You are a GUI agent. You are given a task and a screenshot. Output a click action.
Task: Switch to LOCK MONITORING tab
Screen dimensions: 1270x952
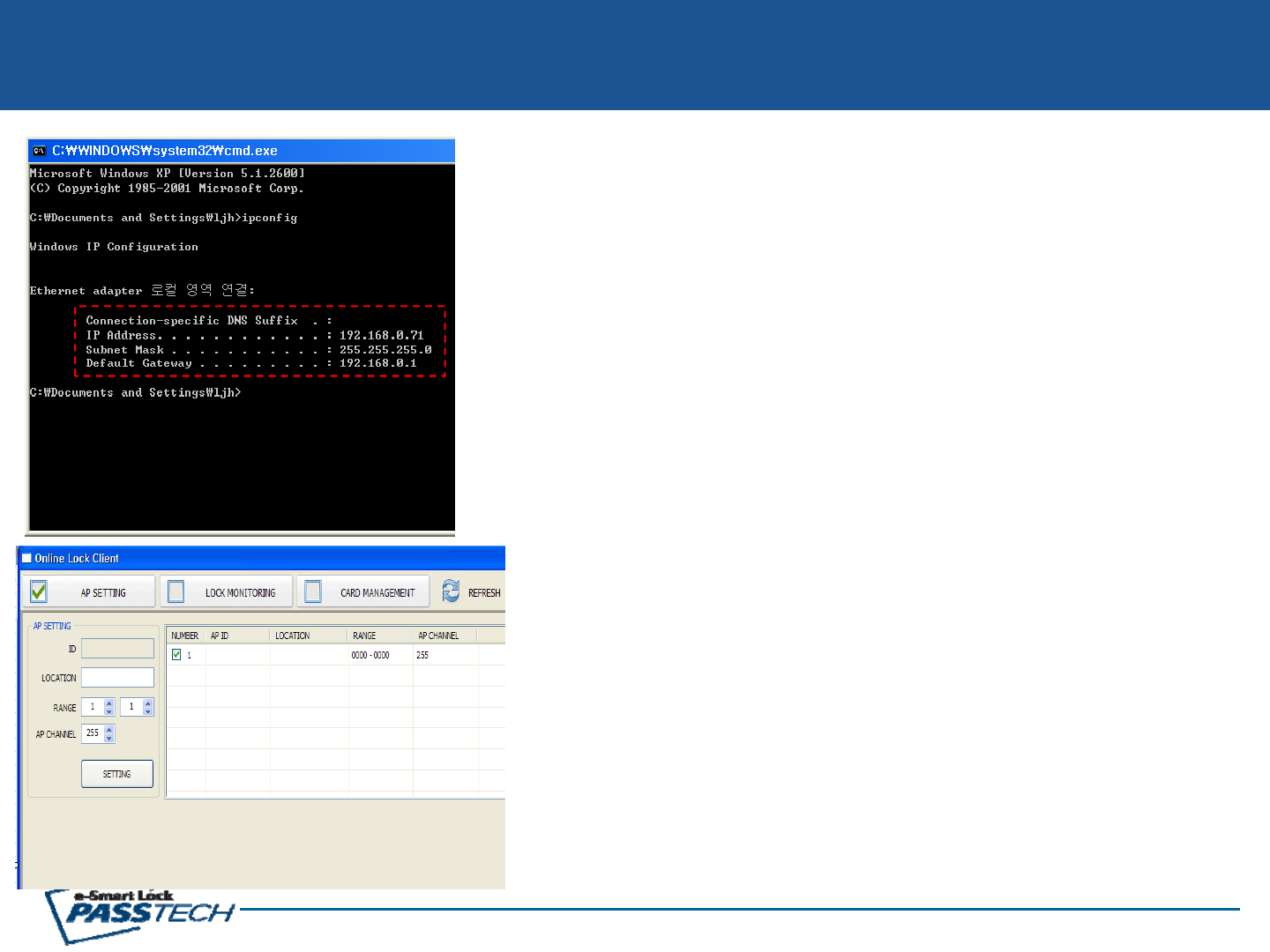click(x=226, y=591)
